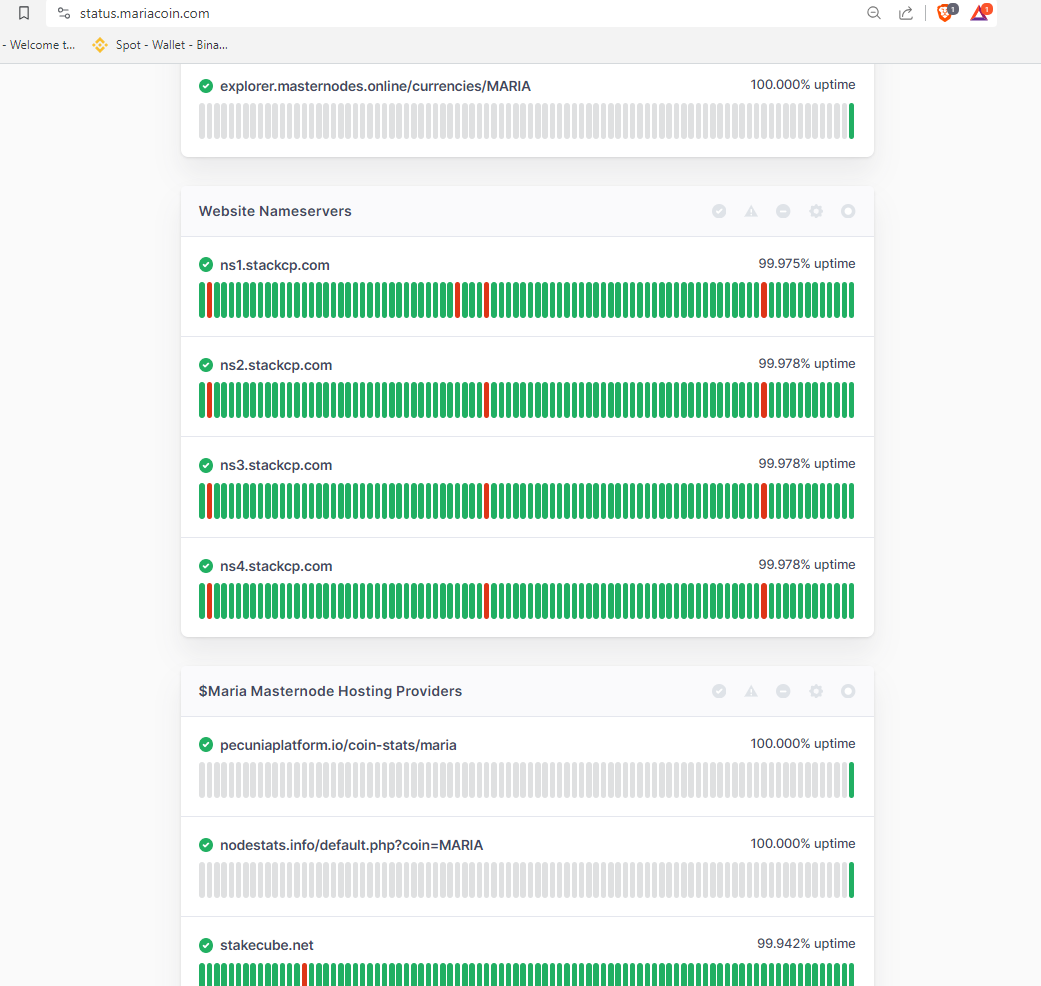Click 99.975% uptime value for ns1
The image size is (1041, 986).
tap(807, 264)
